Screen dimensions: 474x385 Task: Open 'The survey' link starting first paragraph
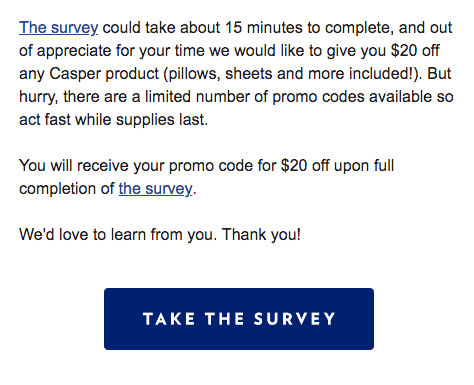point(58,28)
